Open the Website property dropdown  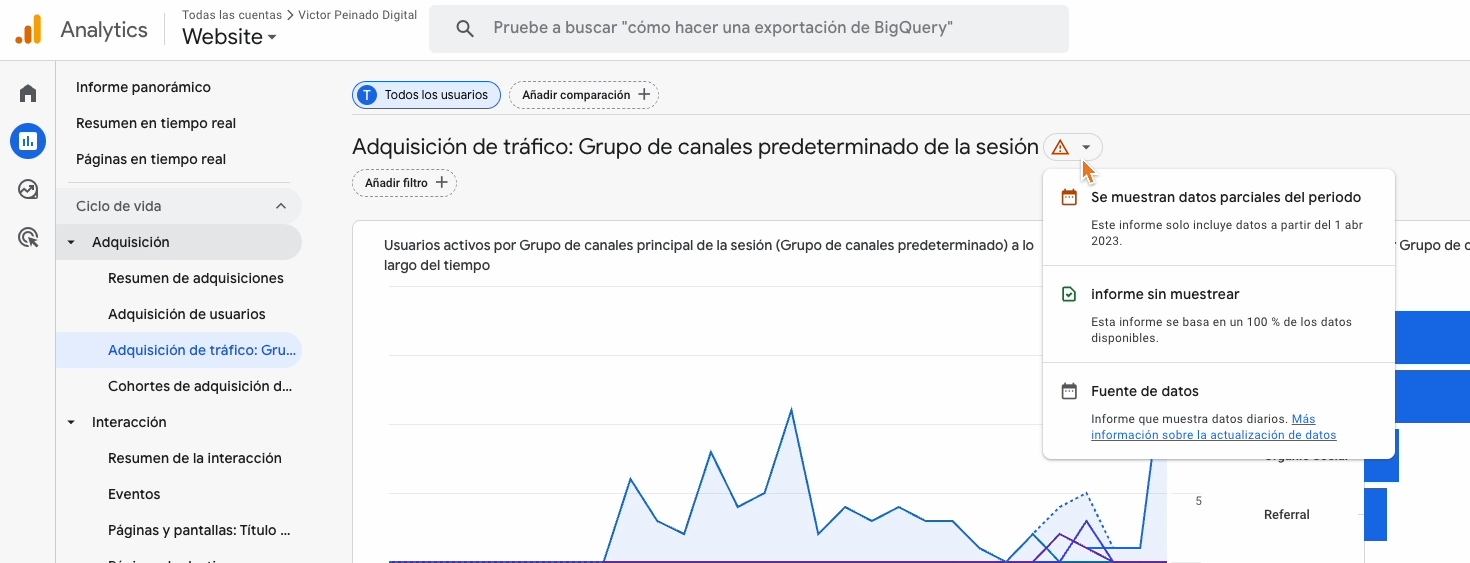pyautogui.click(x=229, y=37)
